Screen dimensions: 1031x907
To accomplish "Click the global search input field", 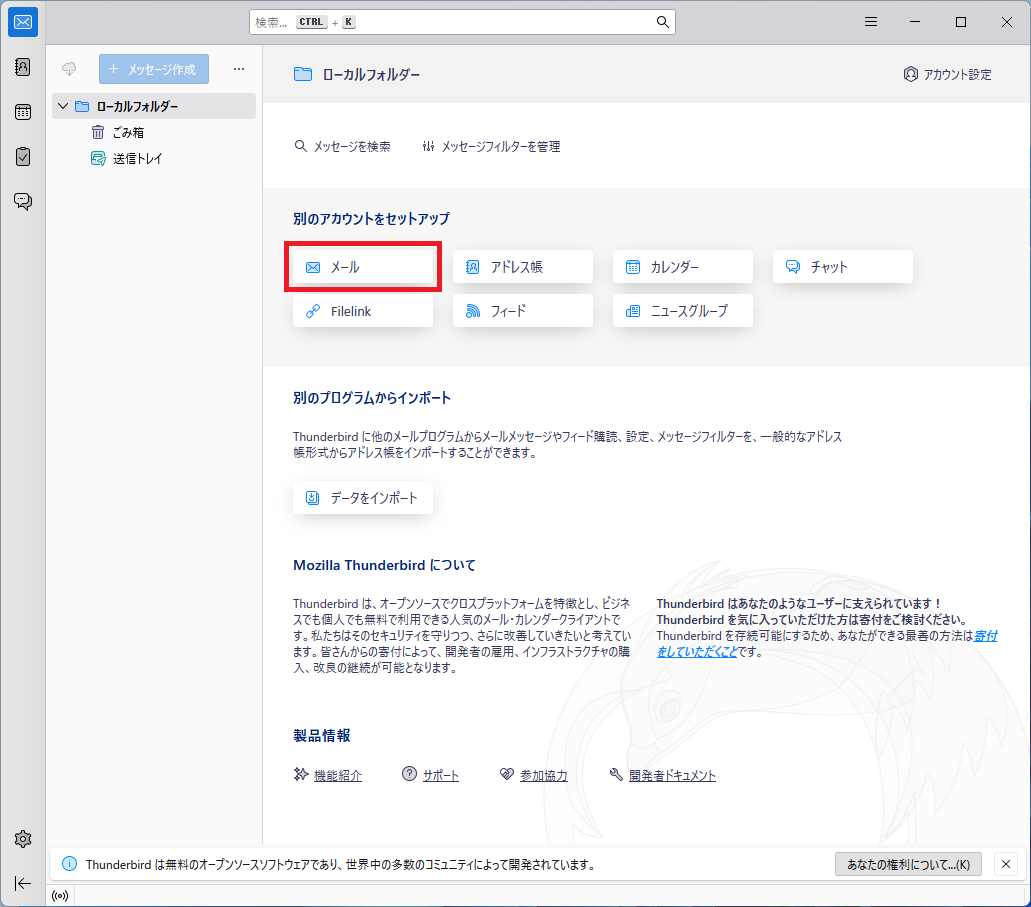I will (x=462, y=22).
